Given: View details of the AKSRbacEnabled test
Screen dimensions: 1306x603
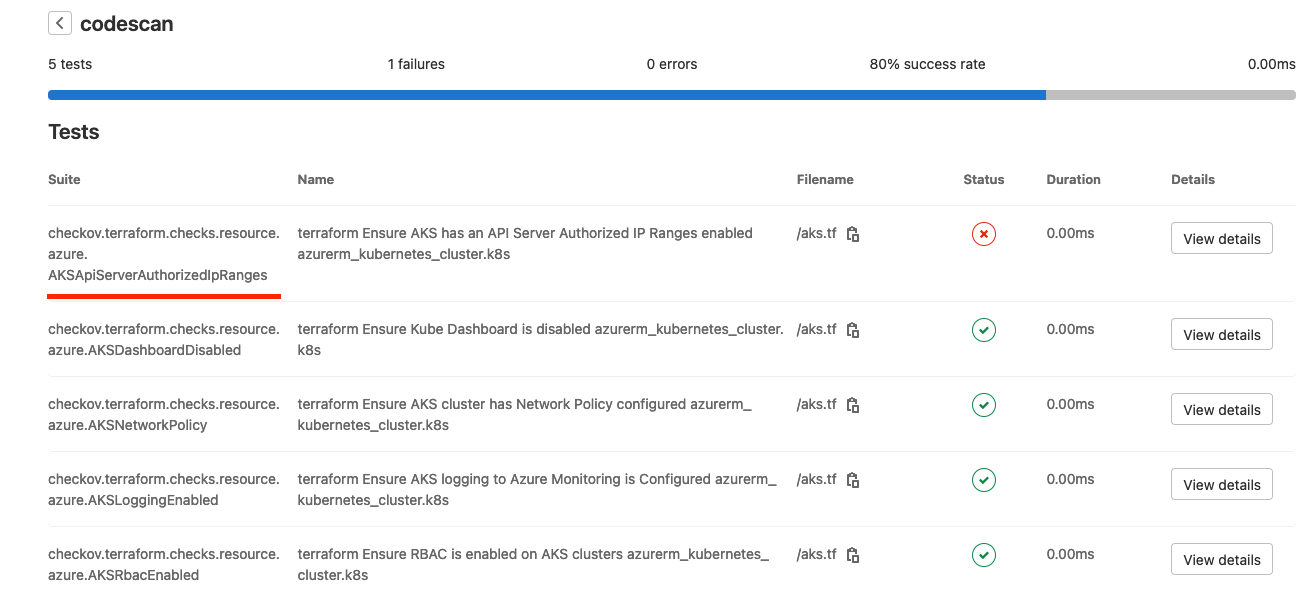Looking at the screenshot, I should click(1221, 559).
